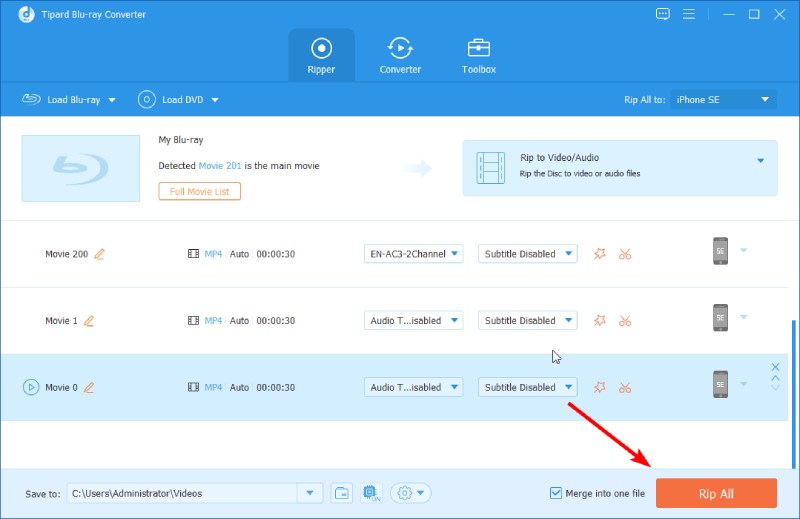Click the film strip icon in Rip to Video/Audio
The image size is (800, 519).
coord(490,167)
